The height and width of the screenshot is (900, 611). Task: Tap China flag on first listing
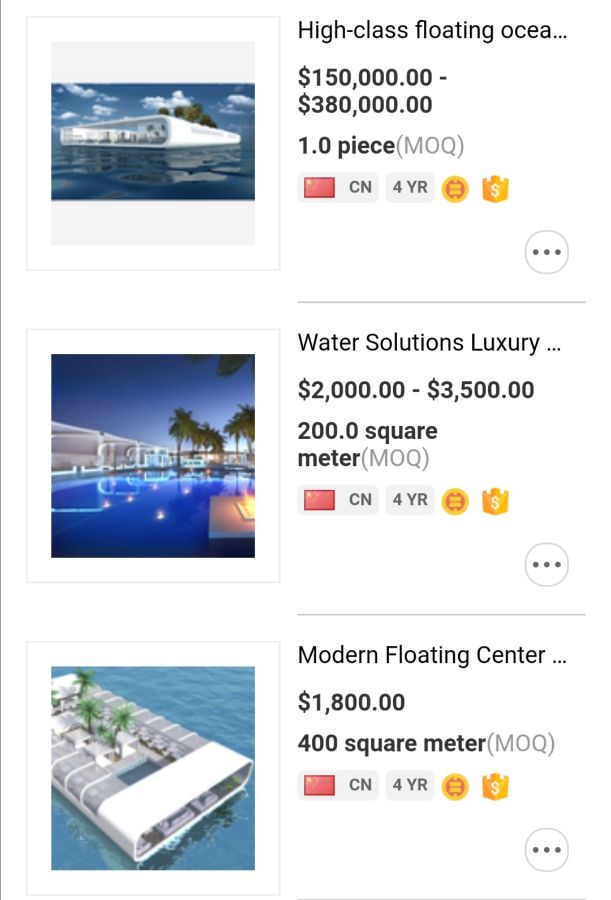pyautogui.click(x=319, y=187)
